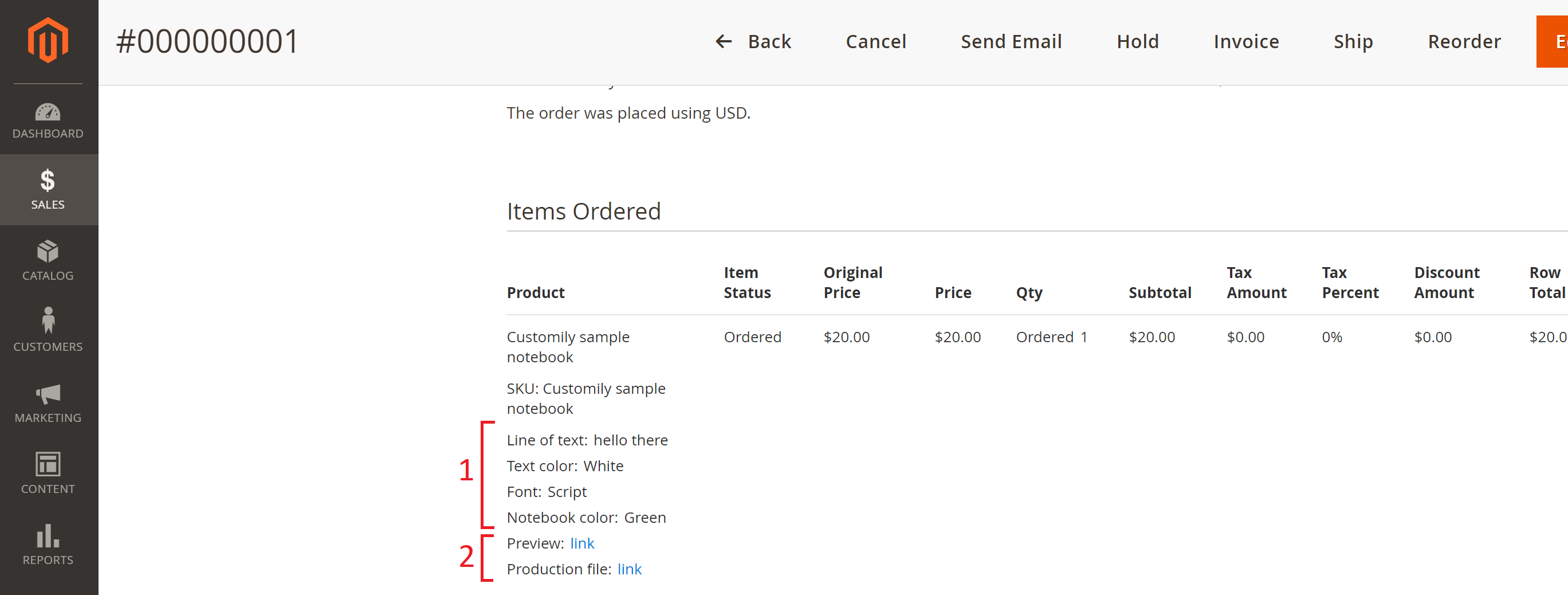The height and width of the screenshot is (595, 1568).
Task: Click the Reorder button
Action: 1463,41
